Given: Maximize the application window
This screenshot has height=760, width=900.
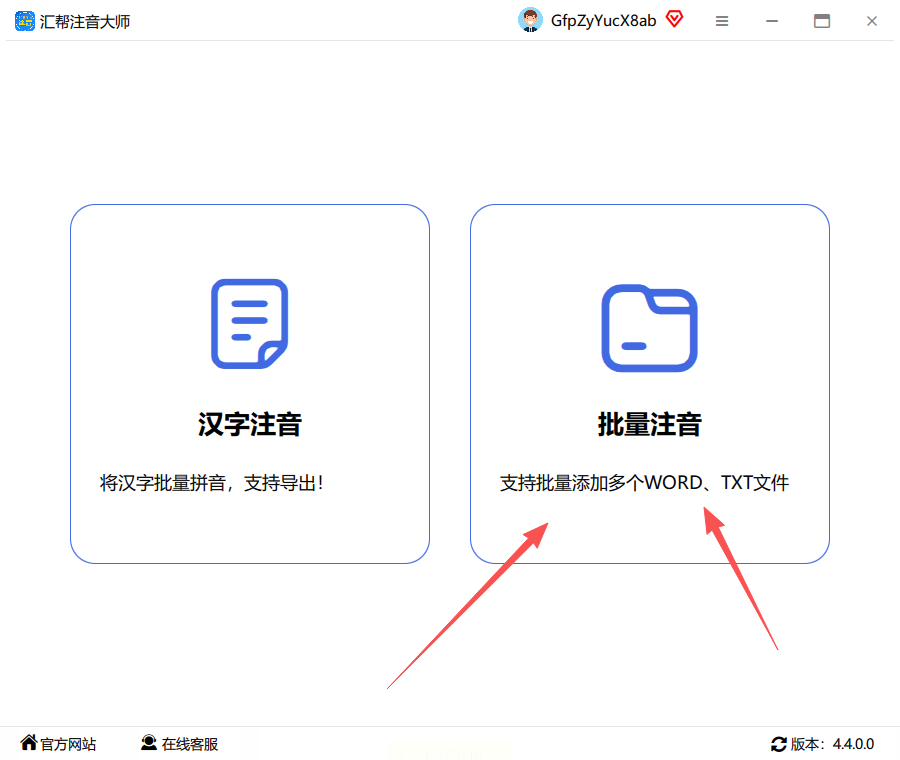Looking at the screenshot, I should tap(822, 21).
